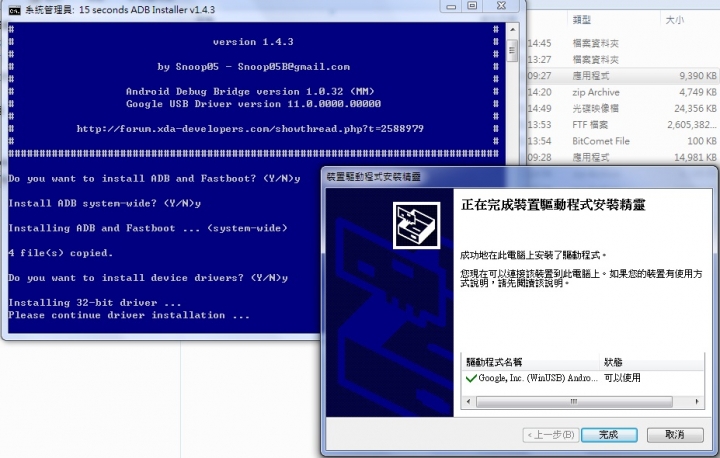
Task: Select the 檔案資料夾 row dated 13:27
Action: point(623,60)
